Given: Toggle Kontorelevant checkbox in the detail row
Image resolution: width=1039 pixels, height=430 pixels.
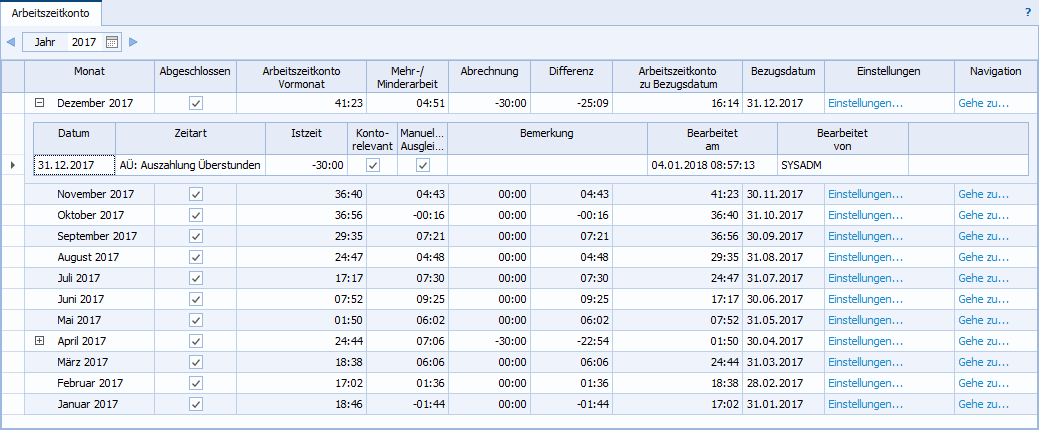Looking at the screenshot, I should coord(373,165).
